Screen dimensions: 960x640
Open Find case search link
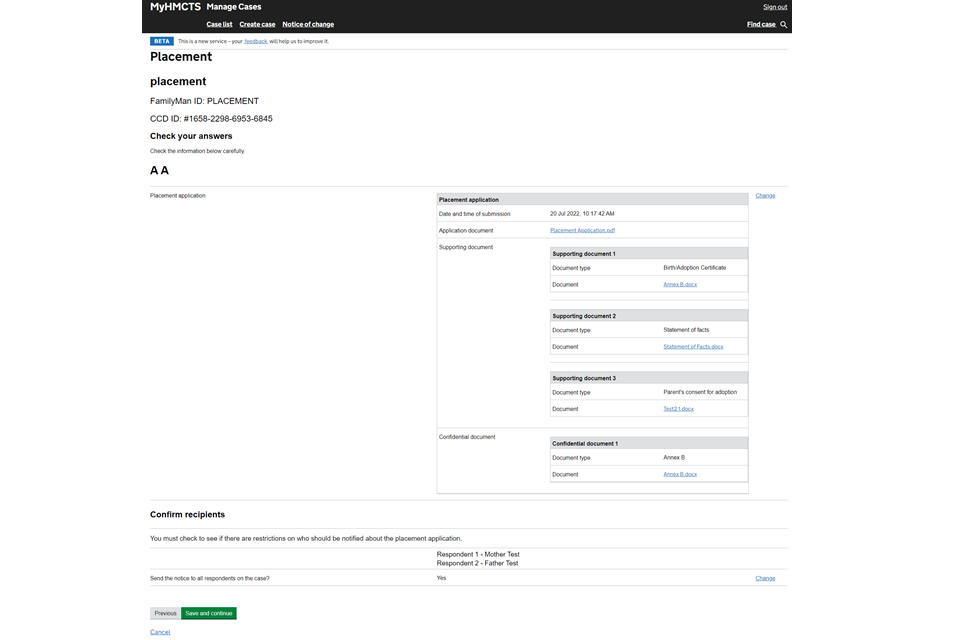pos(761,24)
